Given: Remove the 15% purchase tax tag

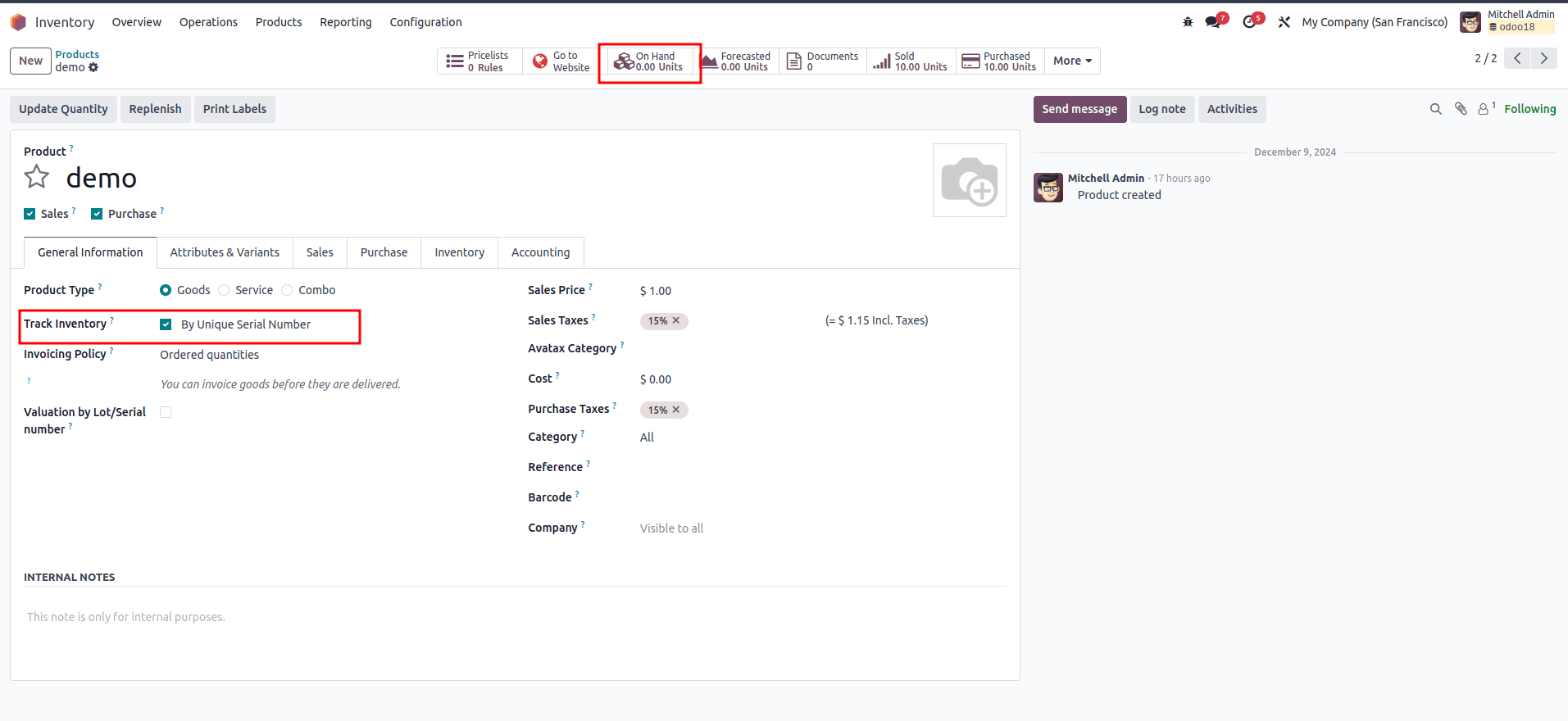Looking at the screenshot, I should (x=676, y=410).
